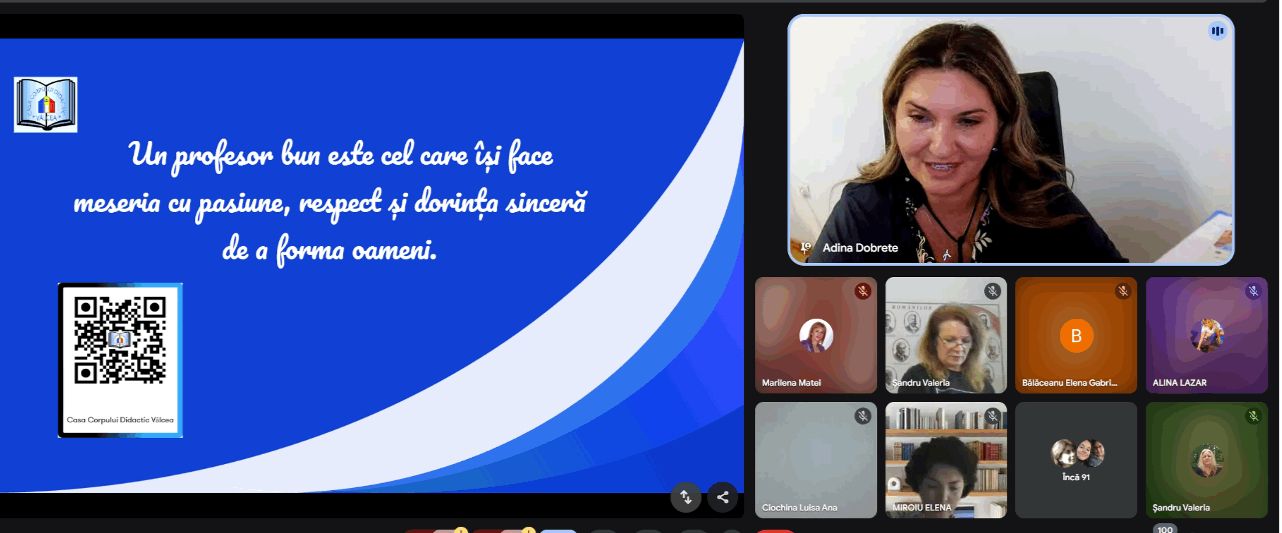
Task: Click the 'Casa Corpului Didactic Vâlcea' caption
Action: tap(120, 420)
